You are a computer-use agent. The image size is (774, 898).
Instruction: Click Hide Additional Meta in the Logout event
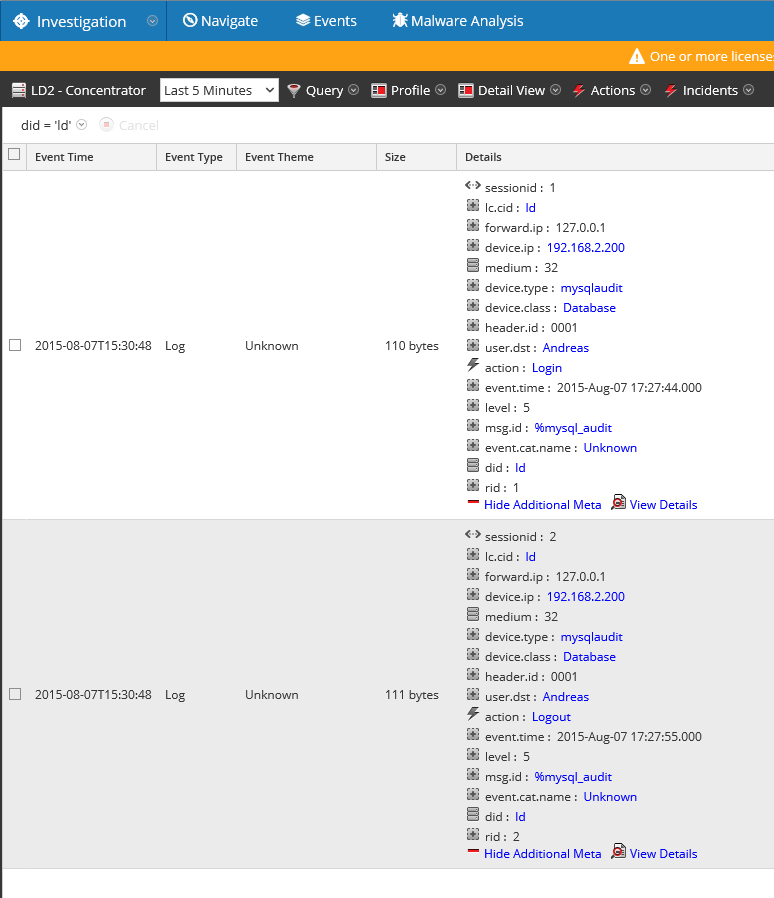pyautogui.click(x=542, y=853)
